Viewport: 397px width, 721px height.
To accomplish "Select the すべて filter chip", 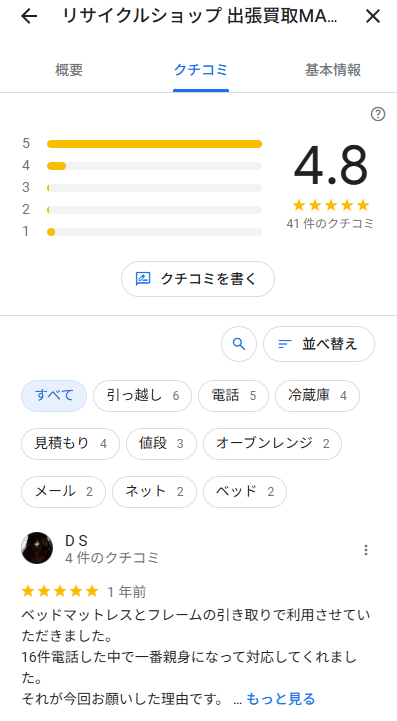I will 54,396.
